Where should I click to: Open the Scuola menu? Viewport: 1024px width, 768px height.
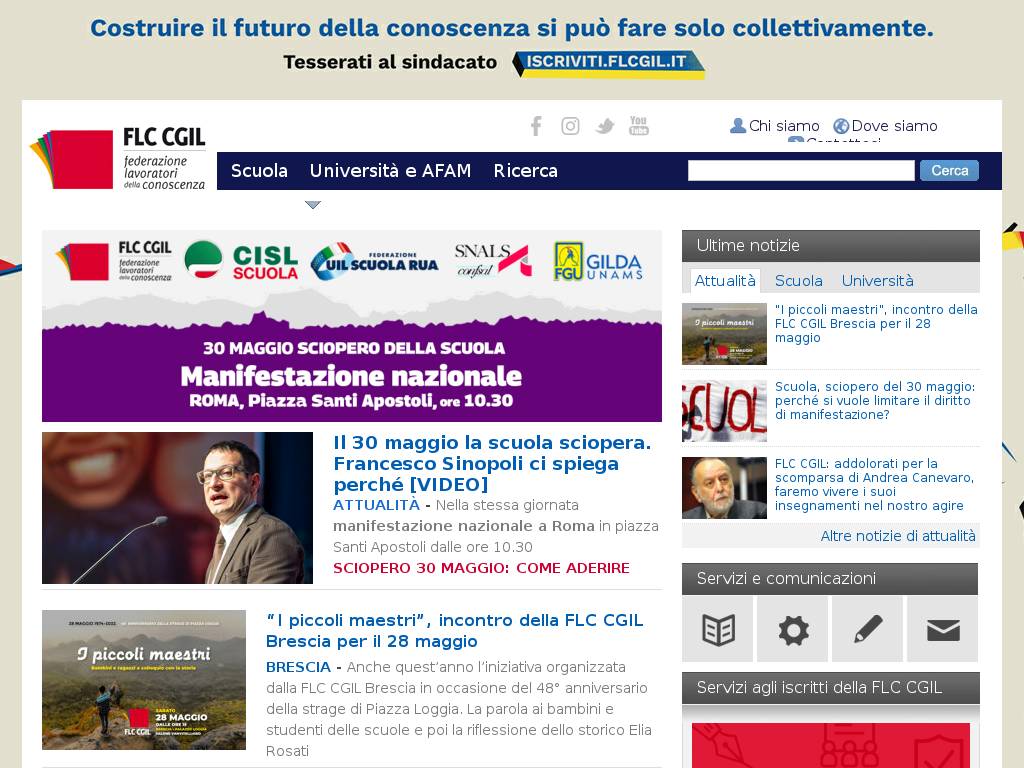pos(259,171)
